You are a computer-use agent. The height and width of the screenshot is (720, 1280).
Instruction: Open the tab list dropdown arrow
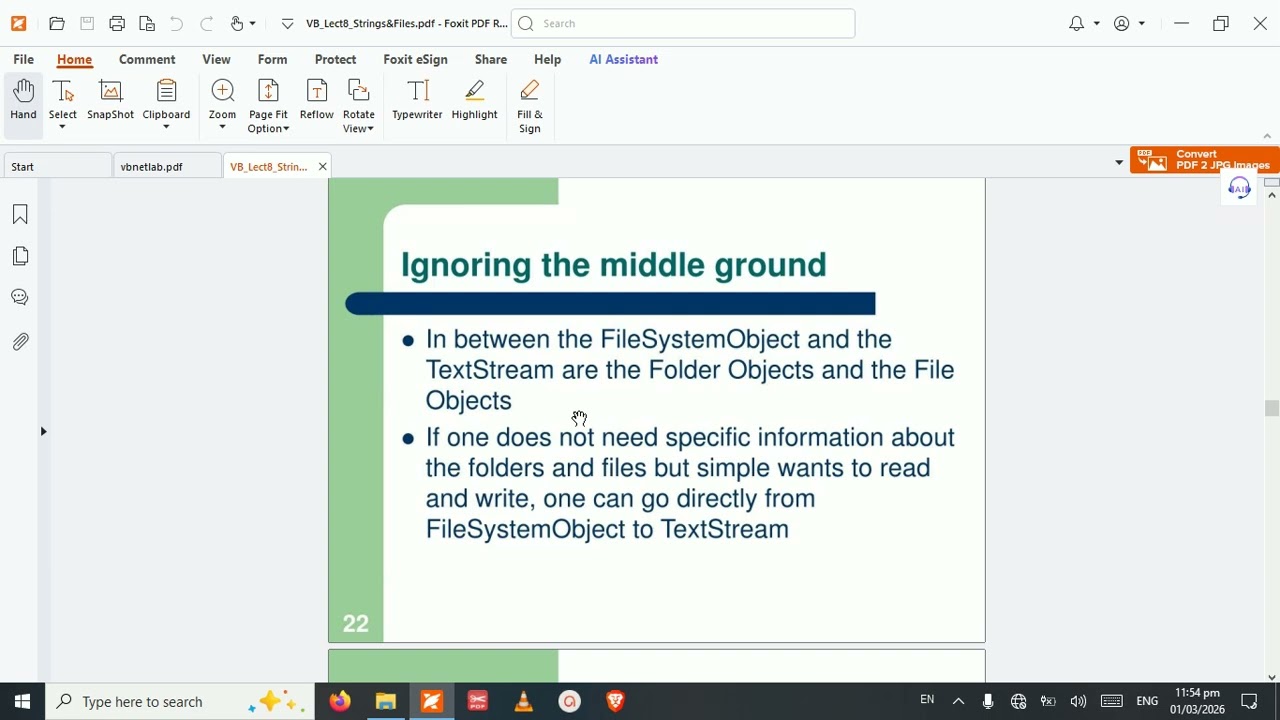pyautogui.click(x=1119, y=162)
